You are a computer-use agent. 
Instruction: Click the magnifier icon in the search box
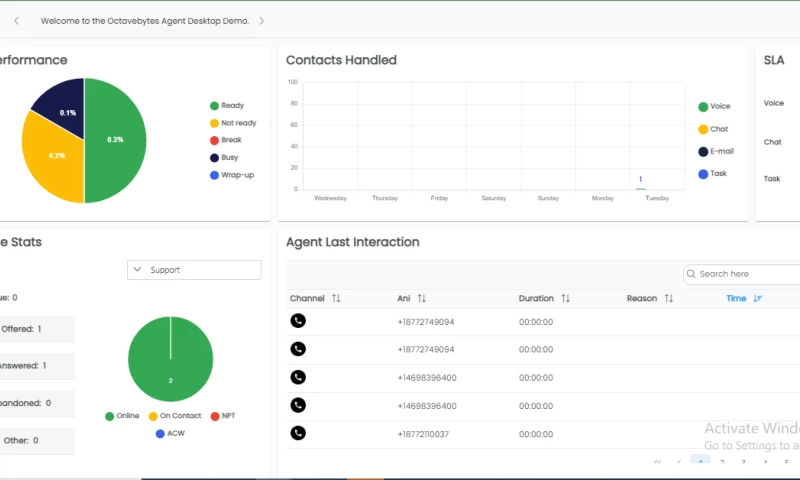coord(691,274)
